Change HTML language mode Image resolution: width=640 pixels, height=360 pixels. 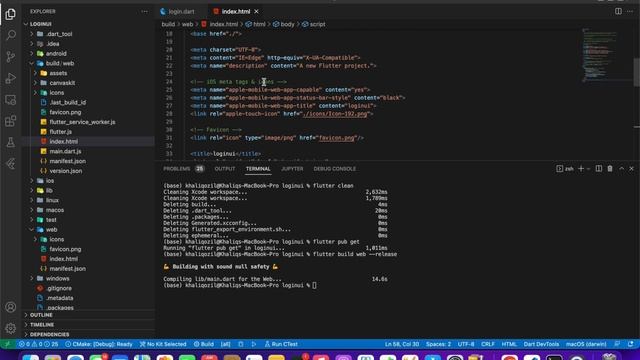(x=509, y=344)
